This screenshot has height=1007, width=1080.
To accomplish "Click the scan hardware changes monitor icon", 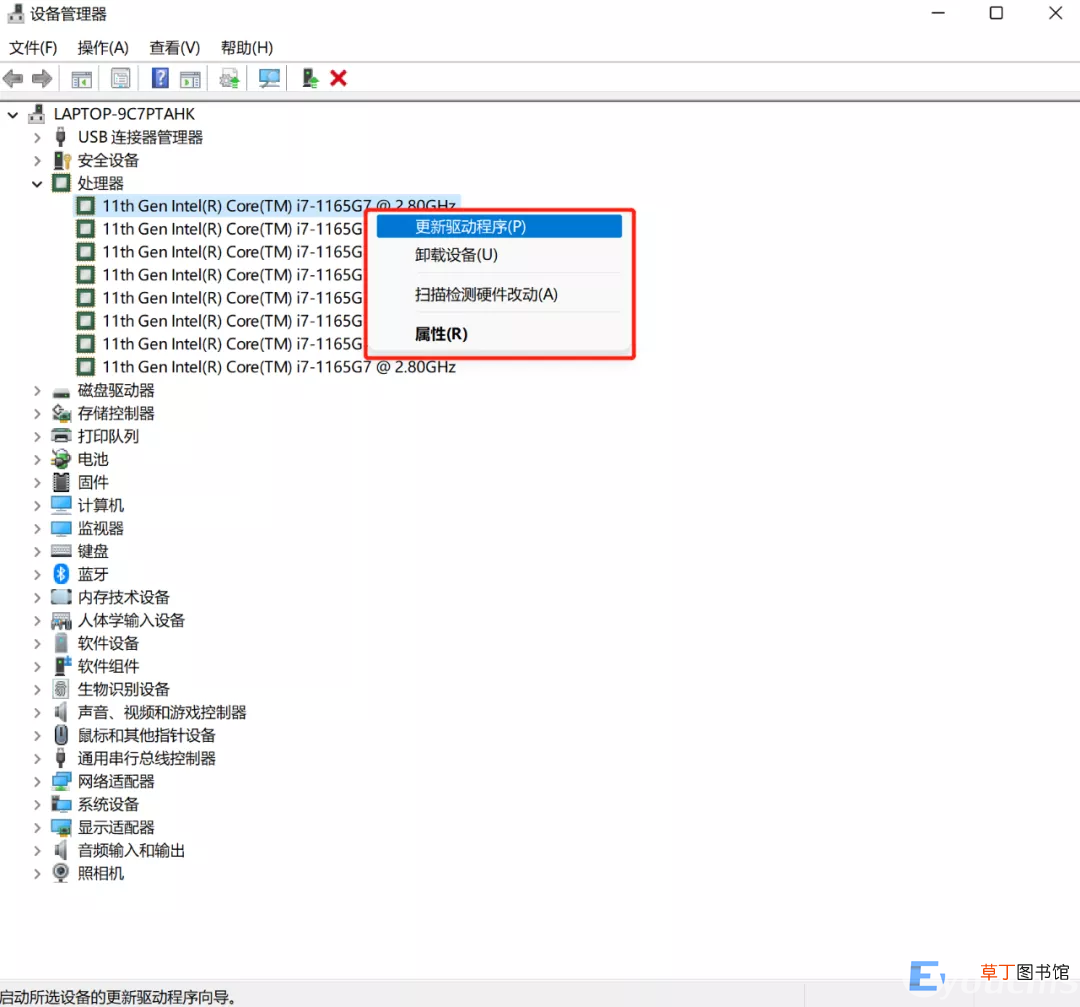I will coord(269,79).
